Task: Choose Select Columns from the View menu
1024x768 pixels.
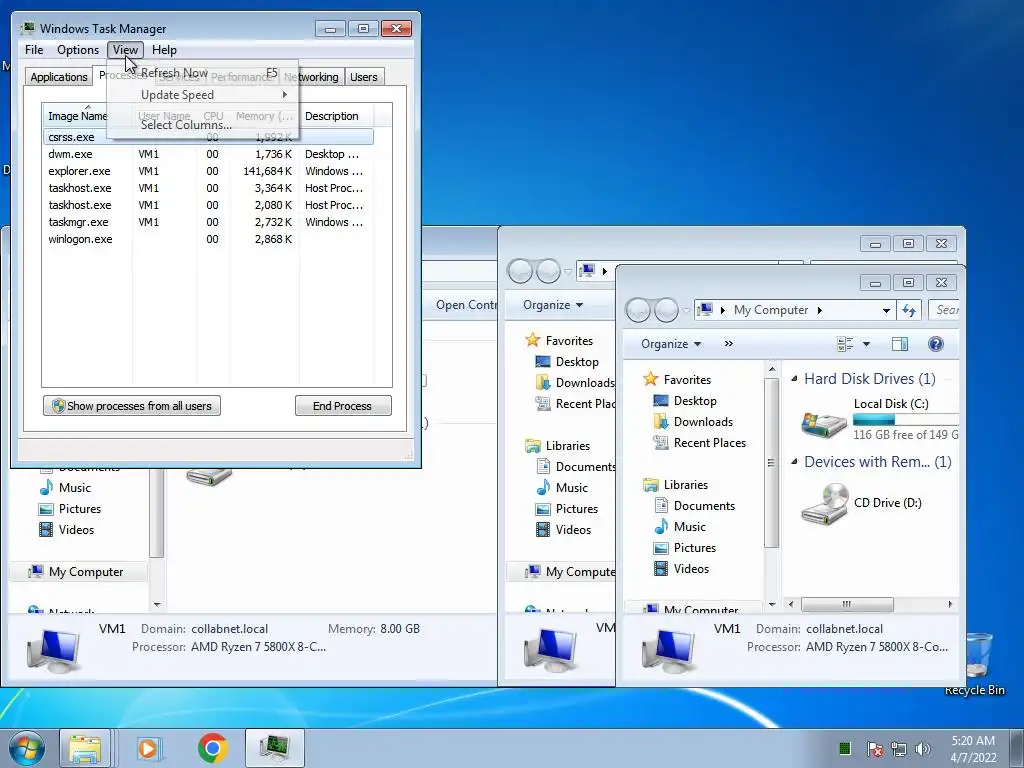Action: pyautogui.click(x=202, y=125)
